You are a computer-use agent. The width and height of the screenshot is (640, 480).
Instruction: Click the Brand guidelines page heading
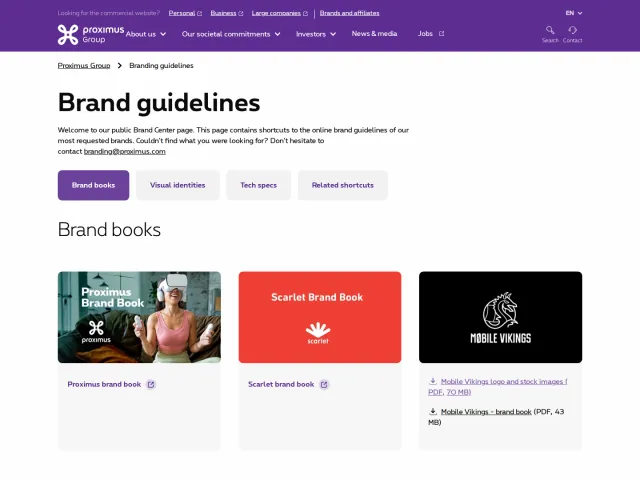(159, 102)
